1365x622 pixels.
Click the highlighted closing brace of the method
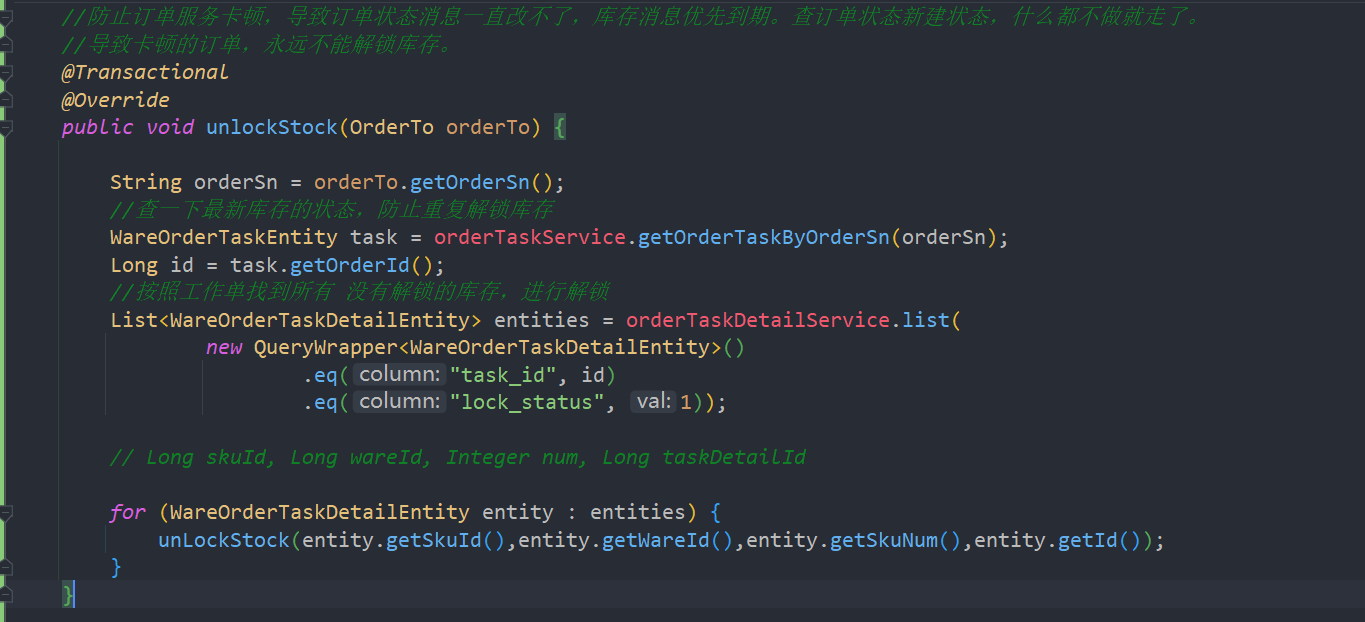[x=68, y=594]
